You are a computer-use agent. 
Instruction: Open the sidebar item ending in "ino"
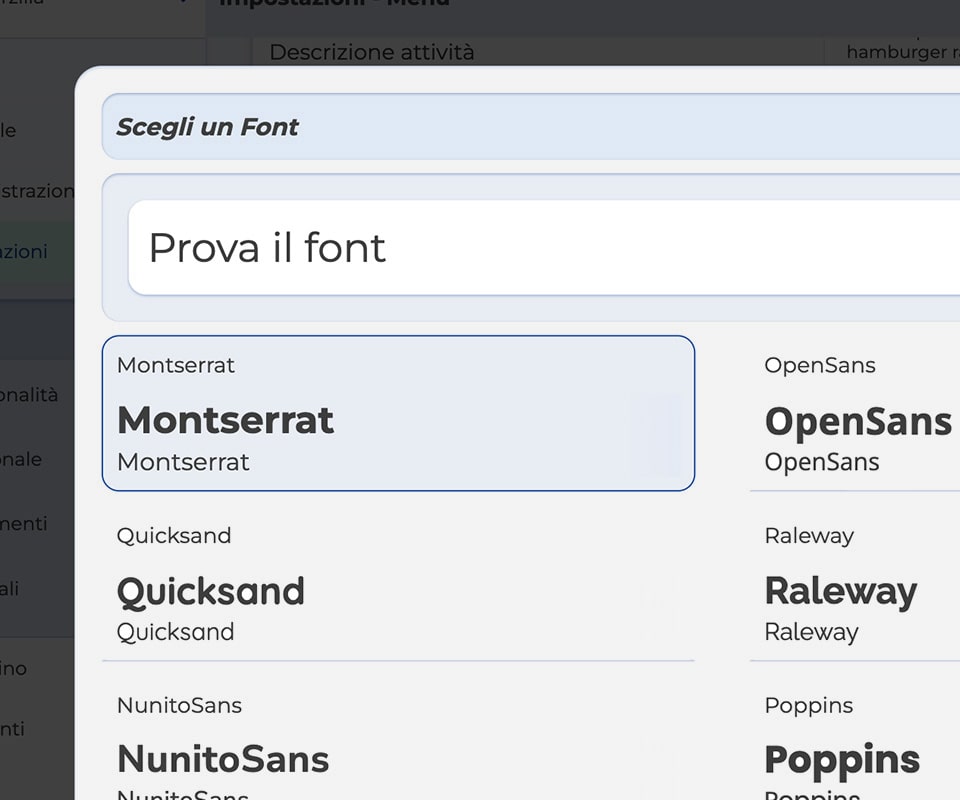16,669
